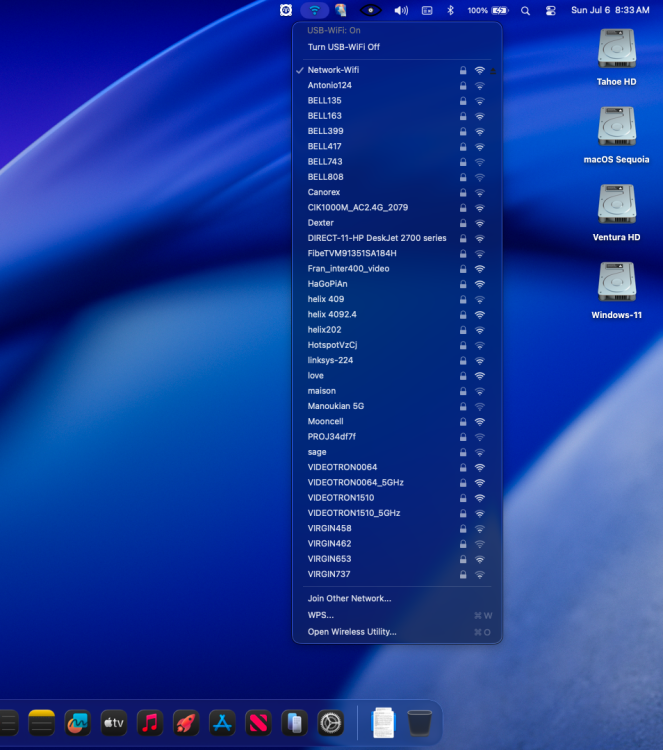Launch the rocket app in the Dock
Image resolution: width=663 pixels, height=750 pixels.
(x=186, y=723)
